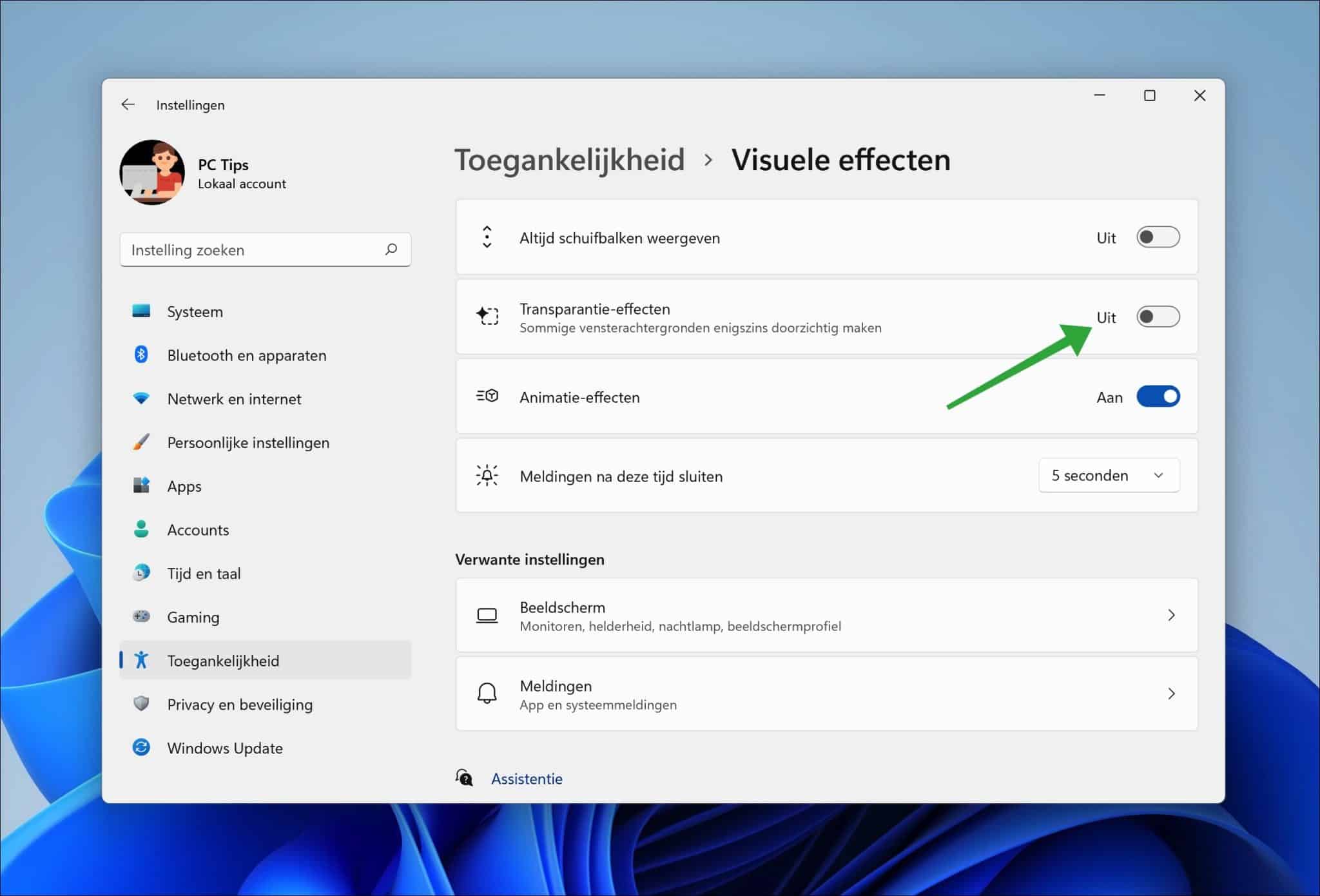Enable Altijd schuifbalken weergeven
1320x896 pixels.
click(x=1158, y=237)
